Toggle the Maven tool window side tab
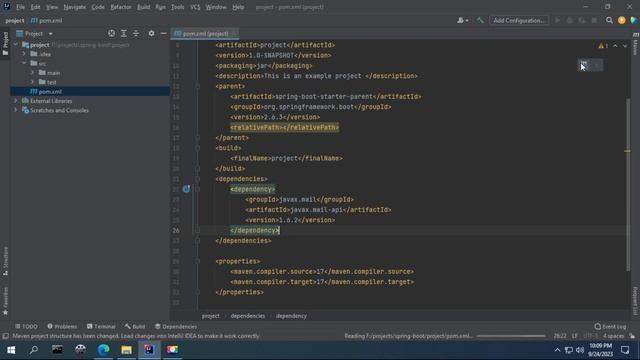640x360 pixels. (x=635, y=44)
